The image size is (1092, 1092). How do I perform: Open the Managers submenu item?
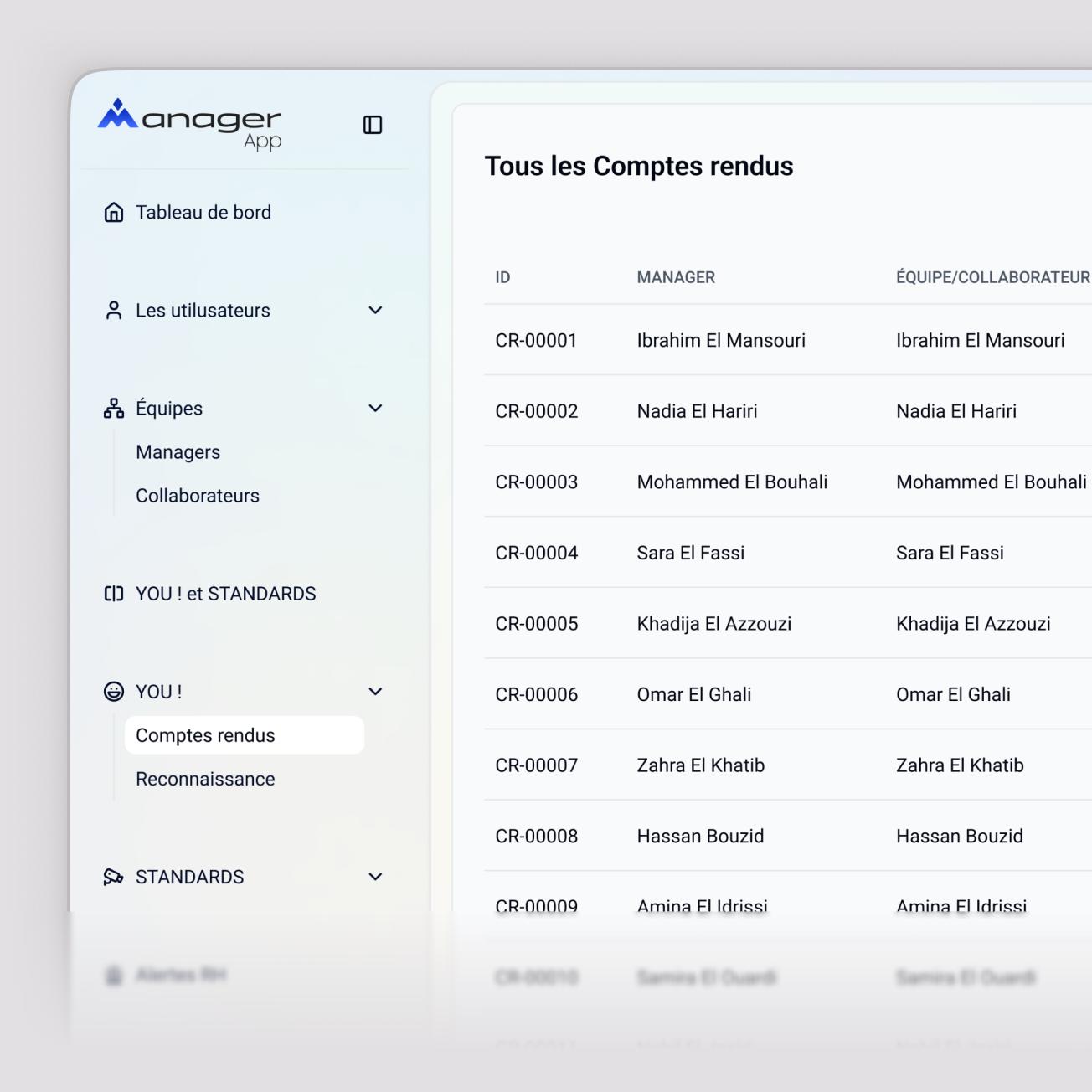pos(178,452)
